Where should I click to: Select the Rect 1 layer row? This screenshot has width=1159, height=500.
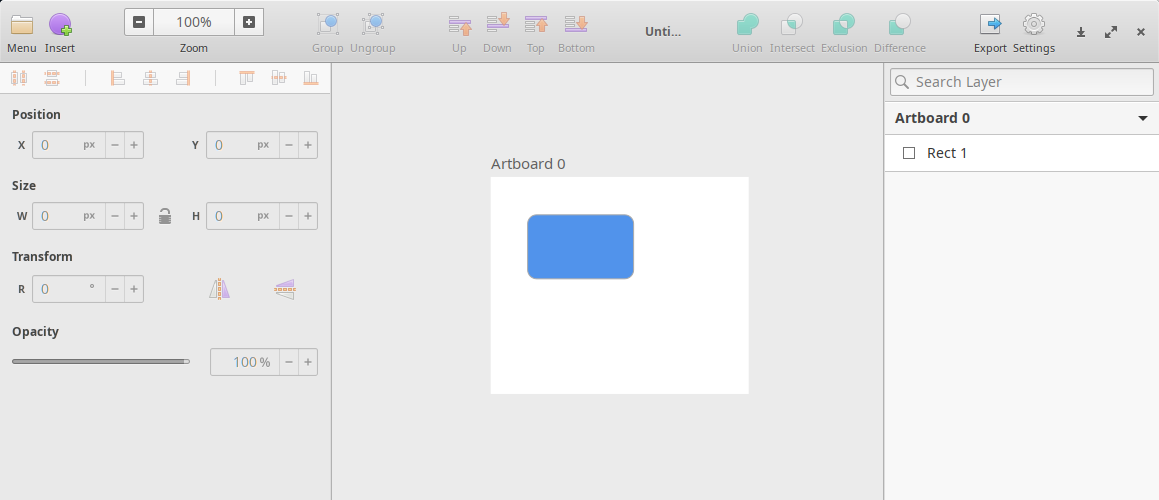click(x=1022, y=153)
